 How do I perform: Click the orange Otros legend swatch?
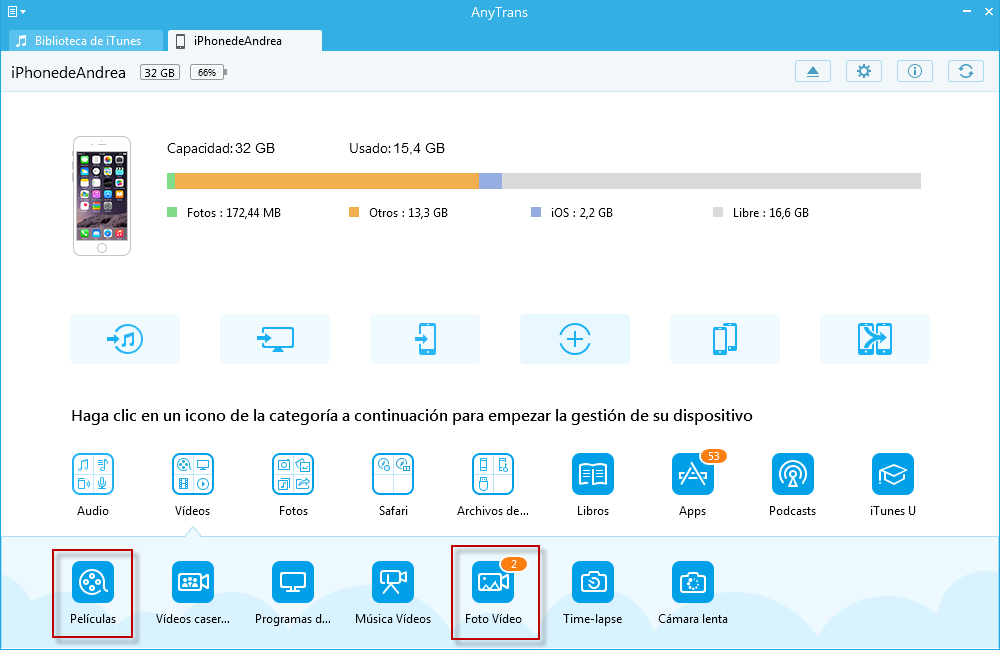click(x=354, y=212)
